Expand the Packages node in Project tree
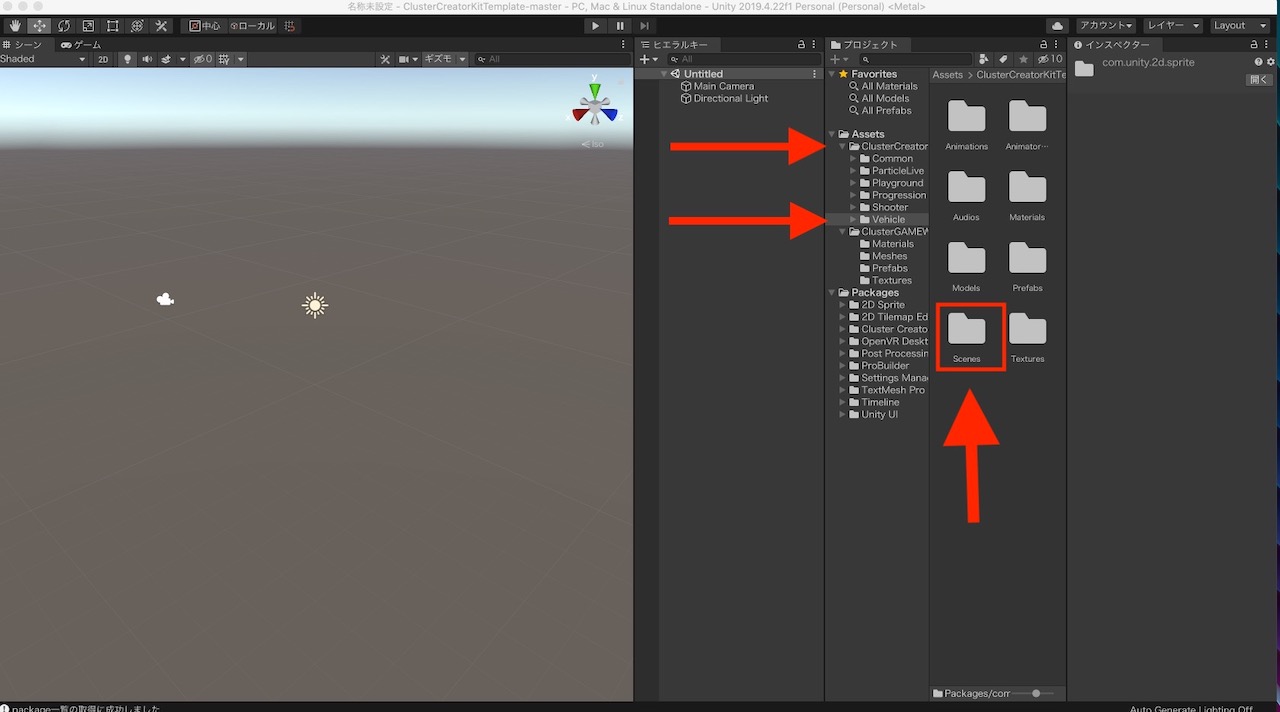Image resolution: width=1280 pixels, height=712 pixels. tap(831, 292)
